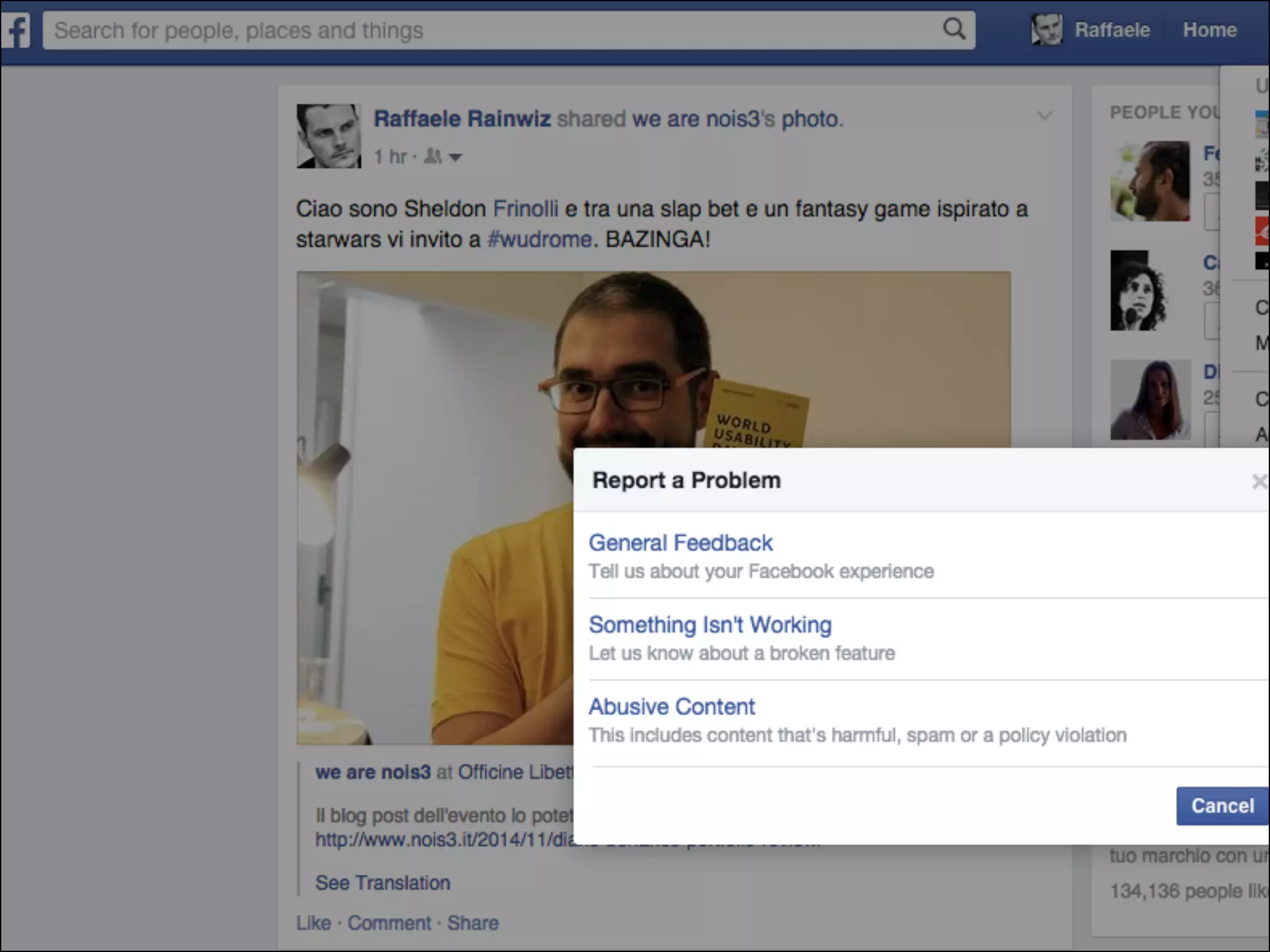Choose General Feedback option
This screenshot has height=952, width=1270.
(x=680, y=543)
